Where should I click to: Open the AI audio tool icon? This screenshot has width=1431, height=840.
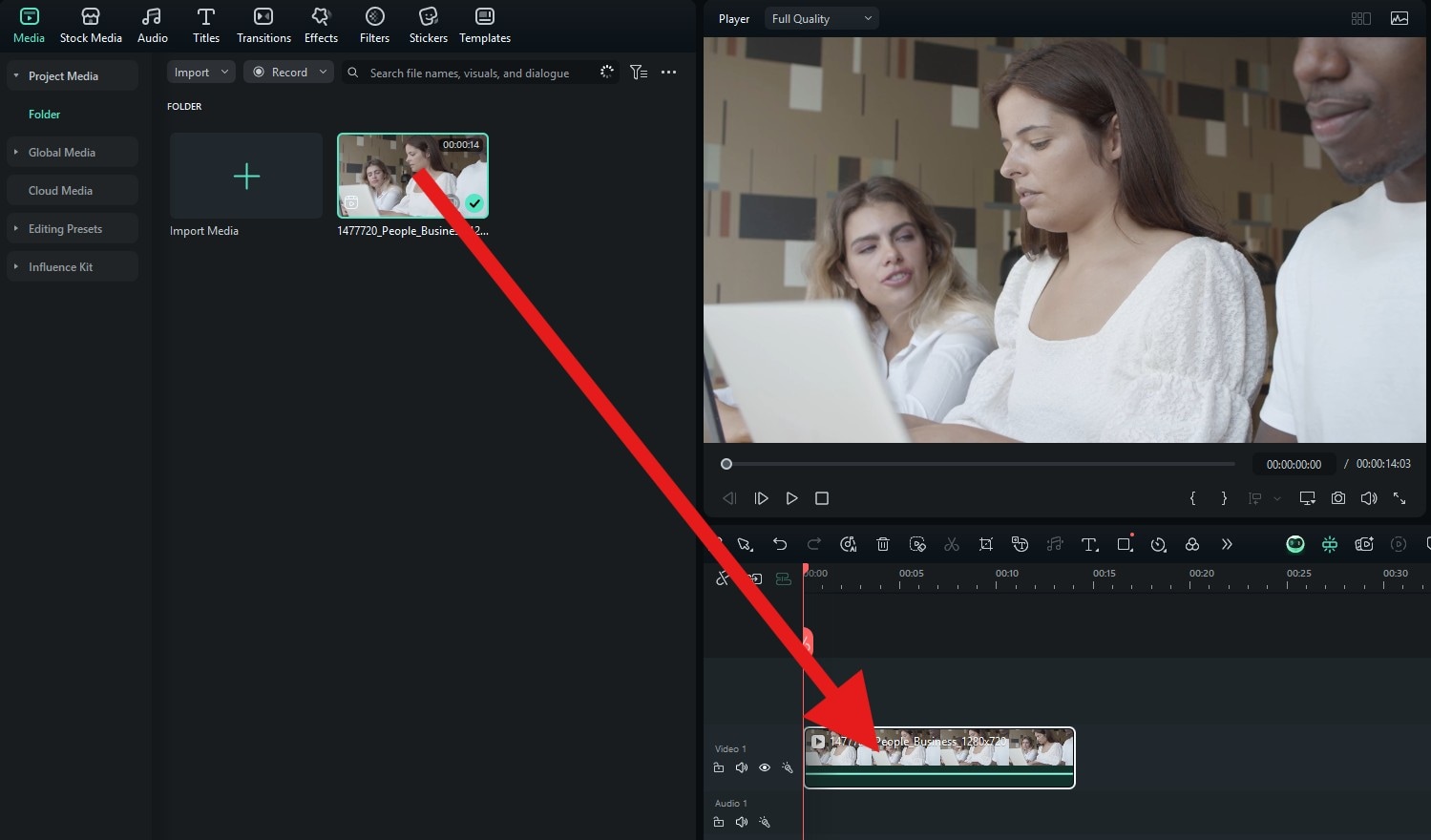point(849,544)
